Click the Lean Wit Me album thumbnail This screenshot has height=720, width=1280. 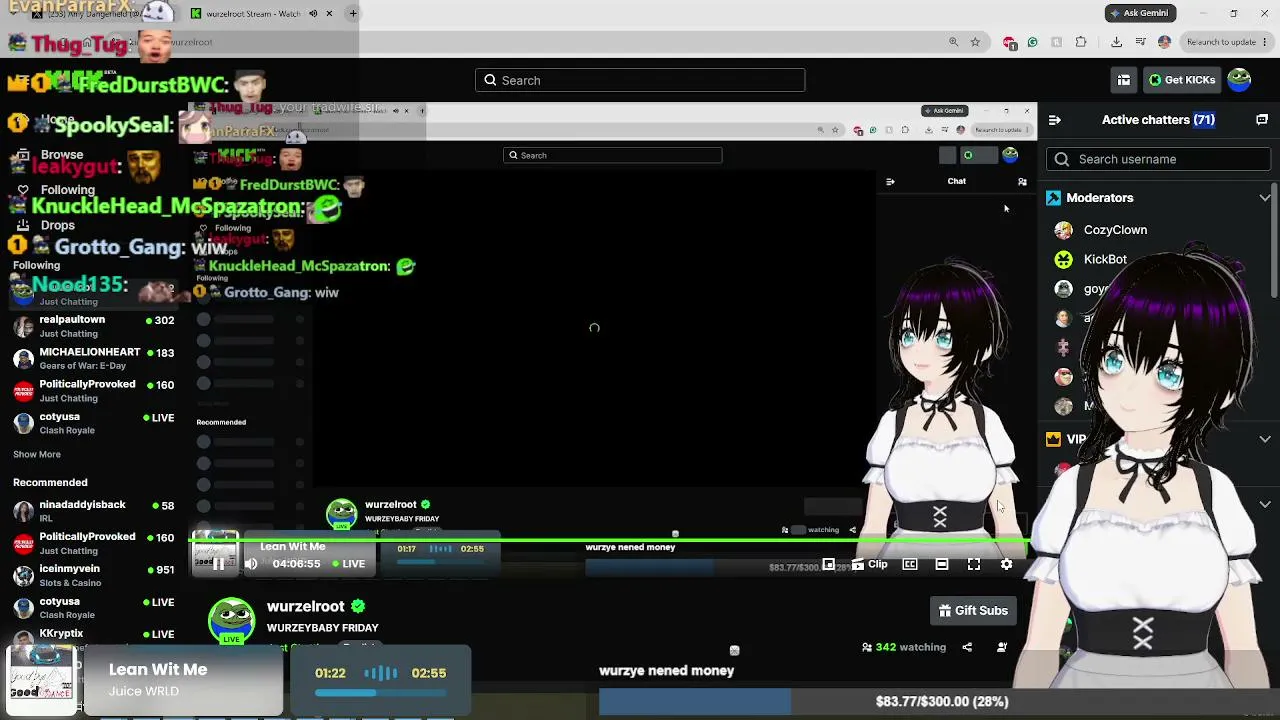coord(42,681)
